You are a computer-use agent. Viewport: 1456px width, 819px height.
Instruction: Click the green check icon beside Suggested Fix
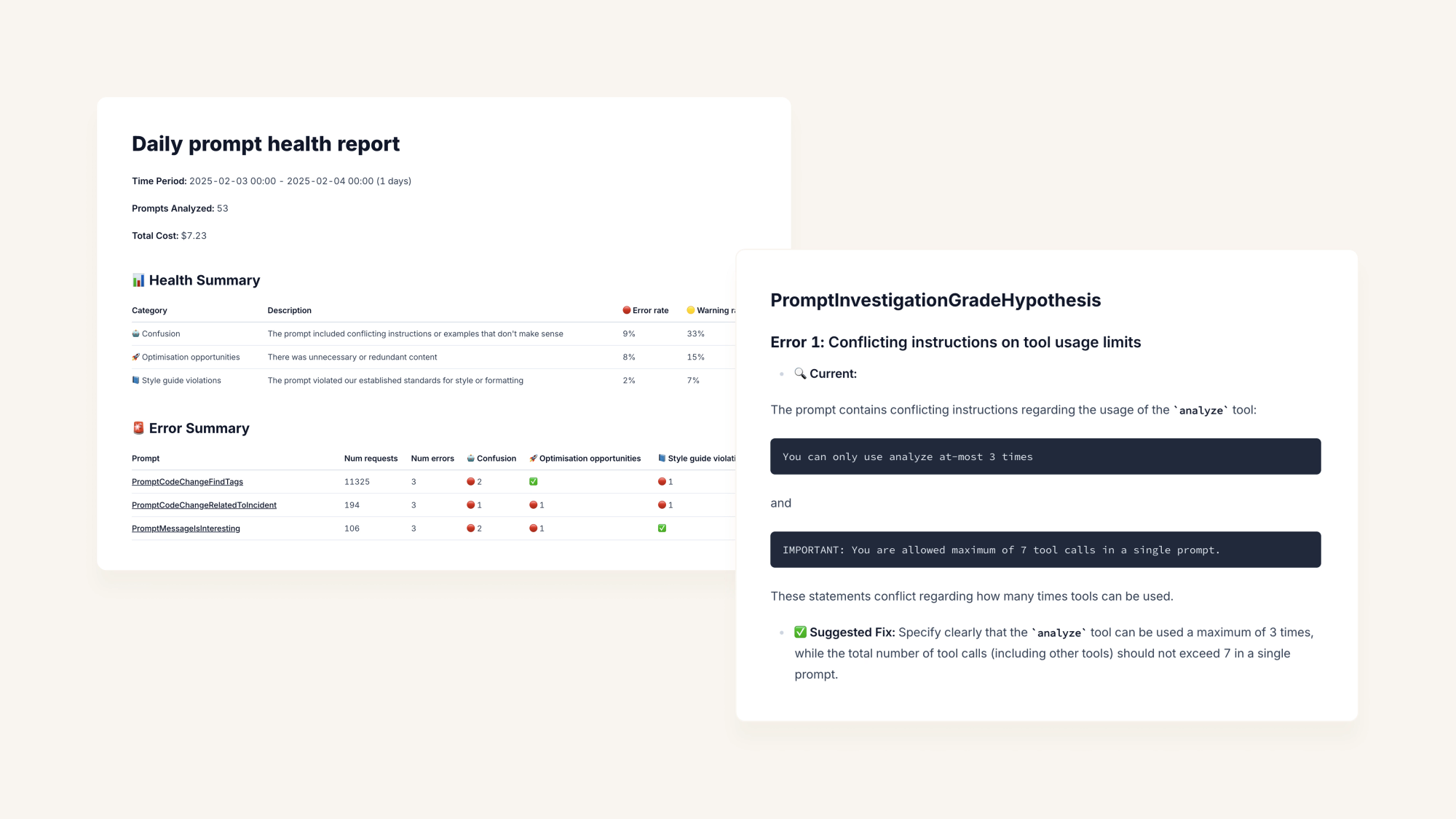click(800, 632)
